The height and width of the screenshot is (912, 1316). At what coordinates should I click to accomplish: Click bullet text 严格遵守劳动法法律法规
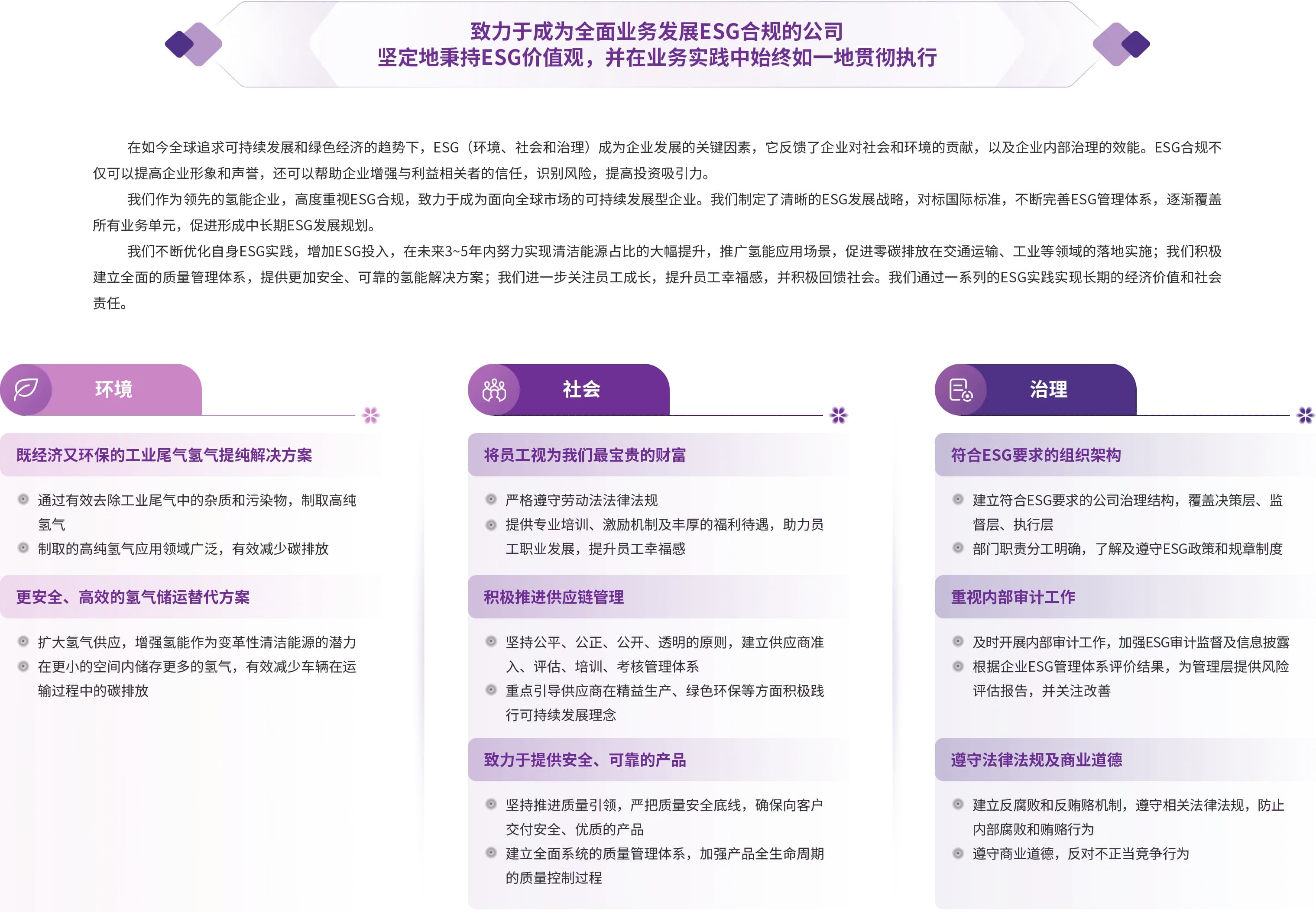pos(581,500)
